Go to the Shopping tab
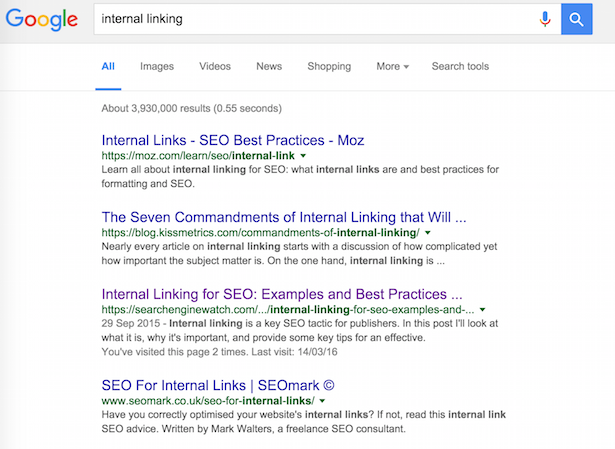 click(x=329, y=67)
